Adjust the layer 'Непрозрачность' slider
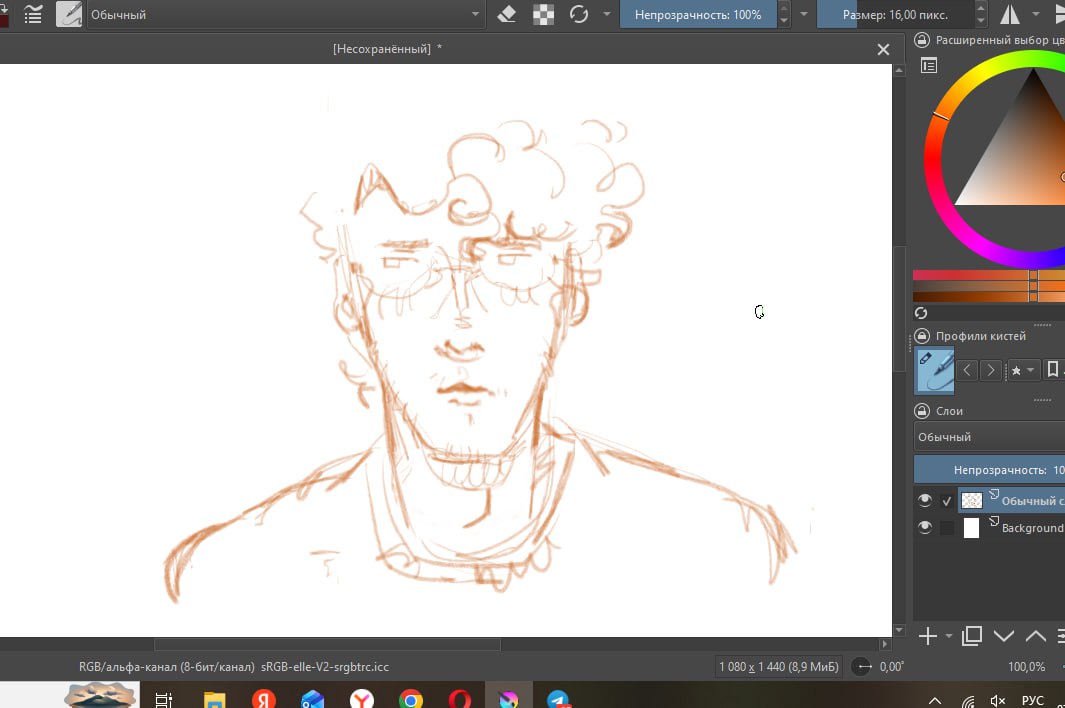Screen dimensions: 1065x708 (989, 470)
